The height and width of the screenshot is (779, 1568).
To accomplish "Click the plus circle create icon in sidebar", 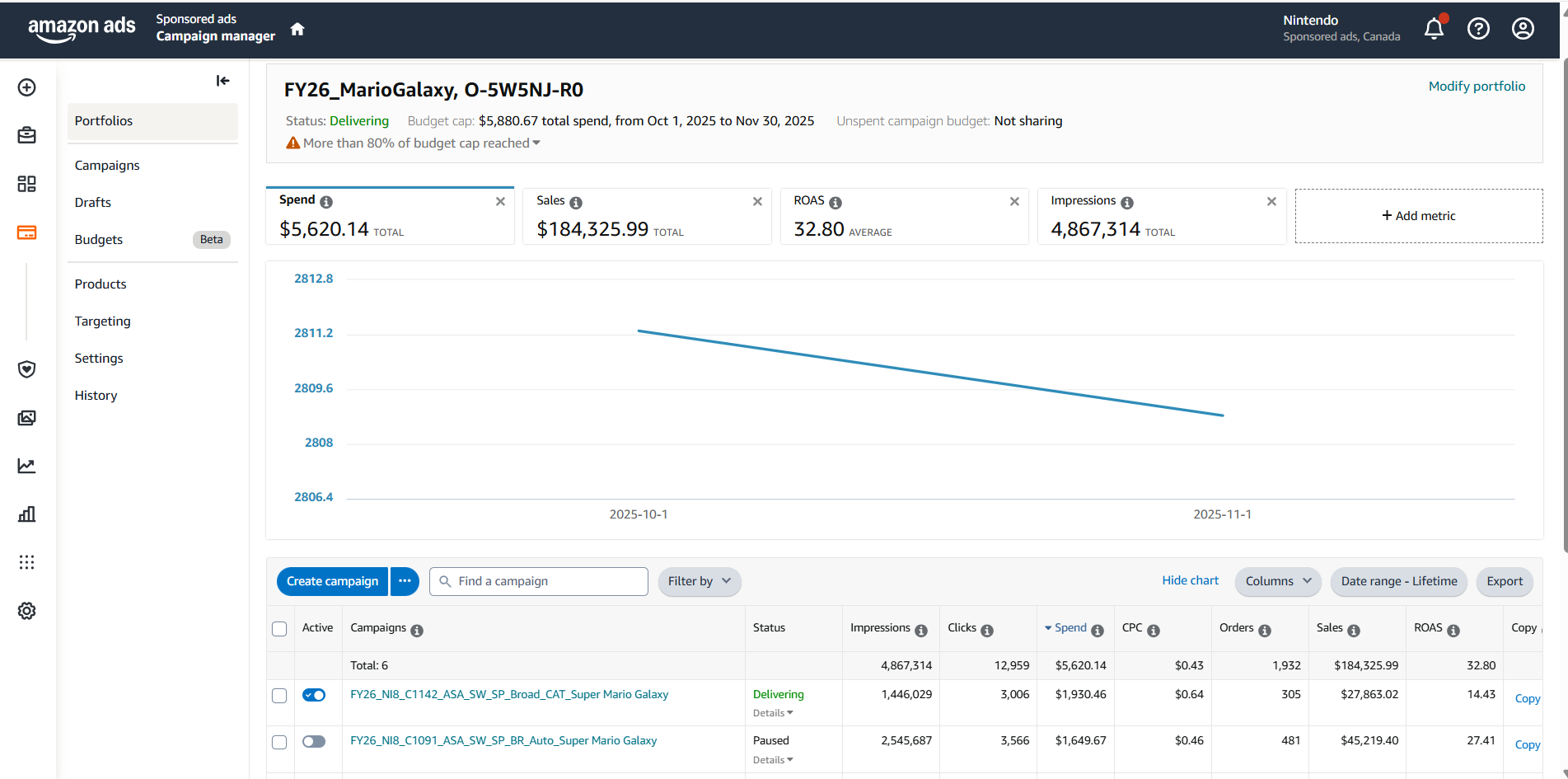I will tap(27, 87).
